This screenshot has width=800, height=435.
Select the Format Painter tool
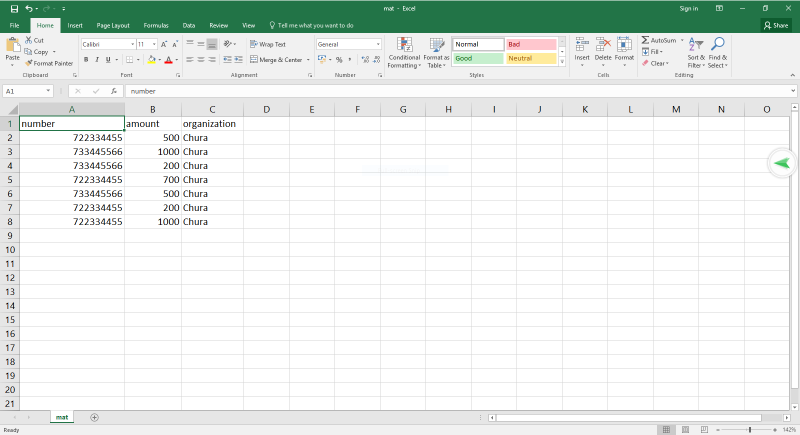(49, 63)
